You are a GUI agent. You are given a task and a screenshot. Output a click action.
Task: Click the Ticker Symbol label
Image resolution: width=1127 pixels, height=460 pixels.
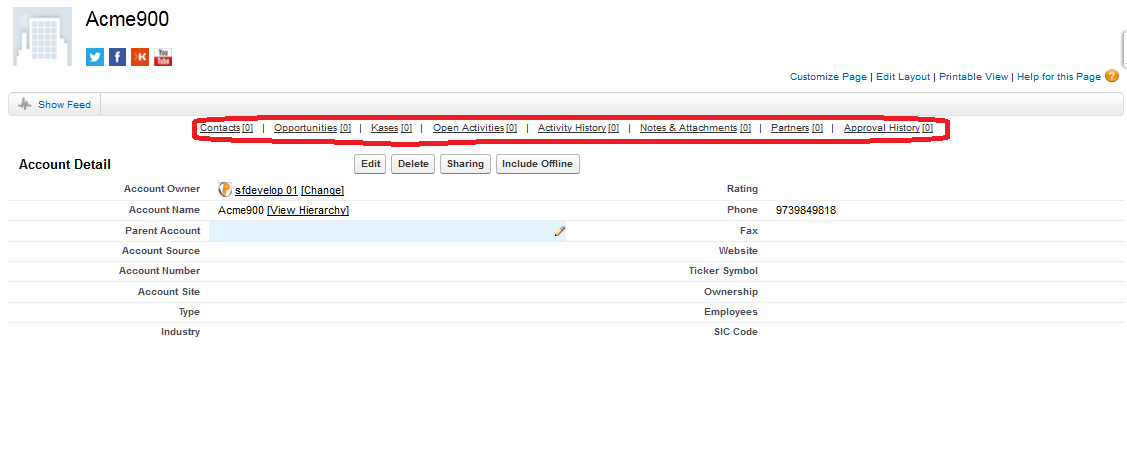pyautogui.click(x=723, y=271)
